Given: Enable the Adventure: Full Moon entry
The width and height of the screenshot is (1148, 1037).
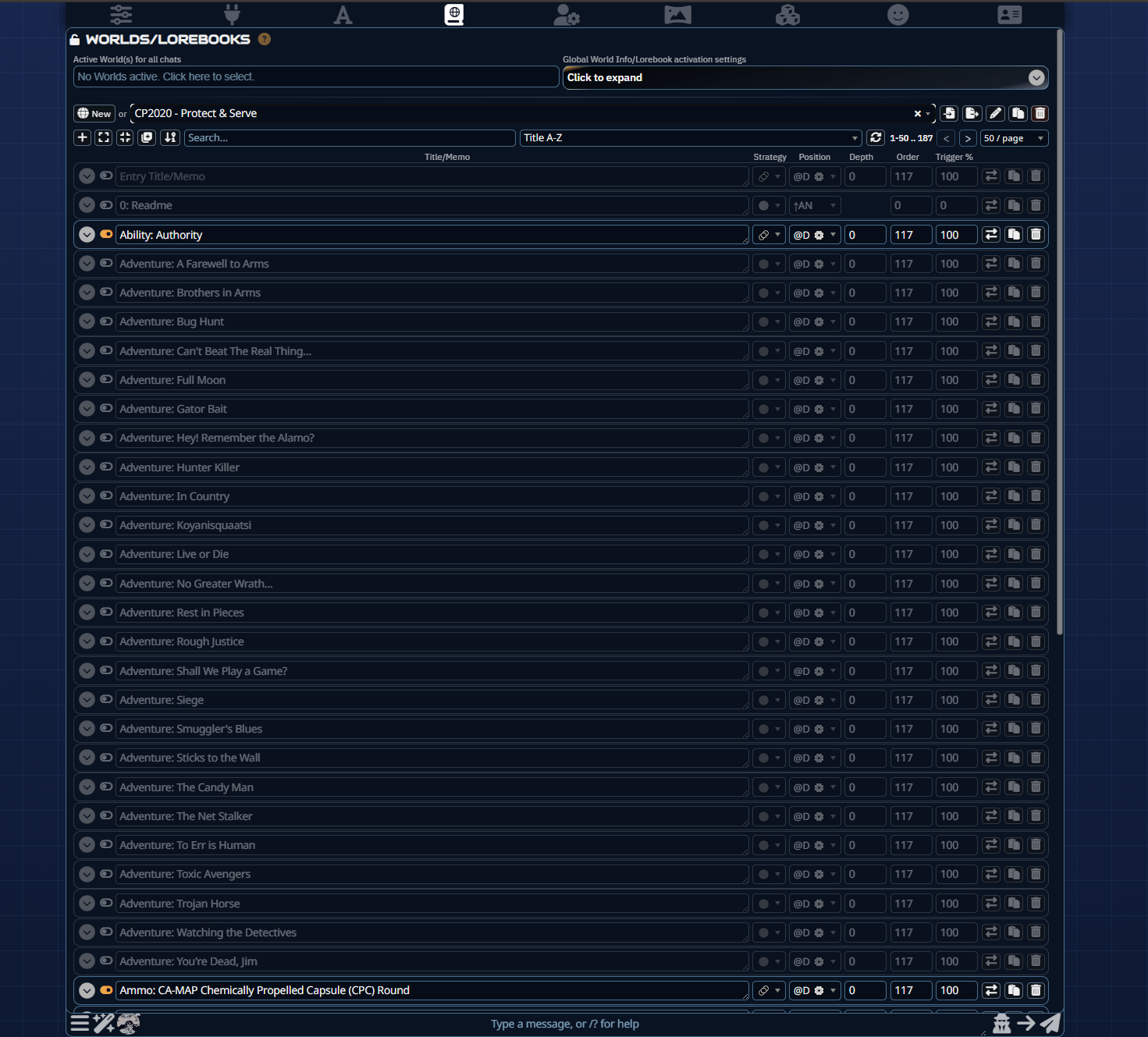Looking at the screenshot, I should pyautogui.click(x=106, y=380).
